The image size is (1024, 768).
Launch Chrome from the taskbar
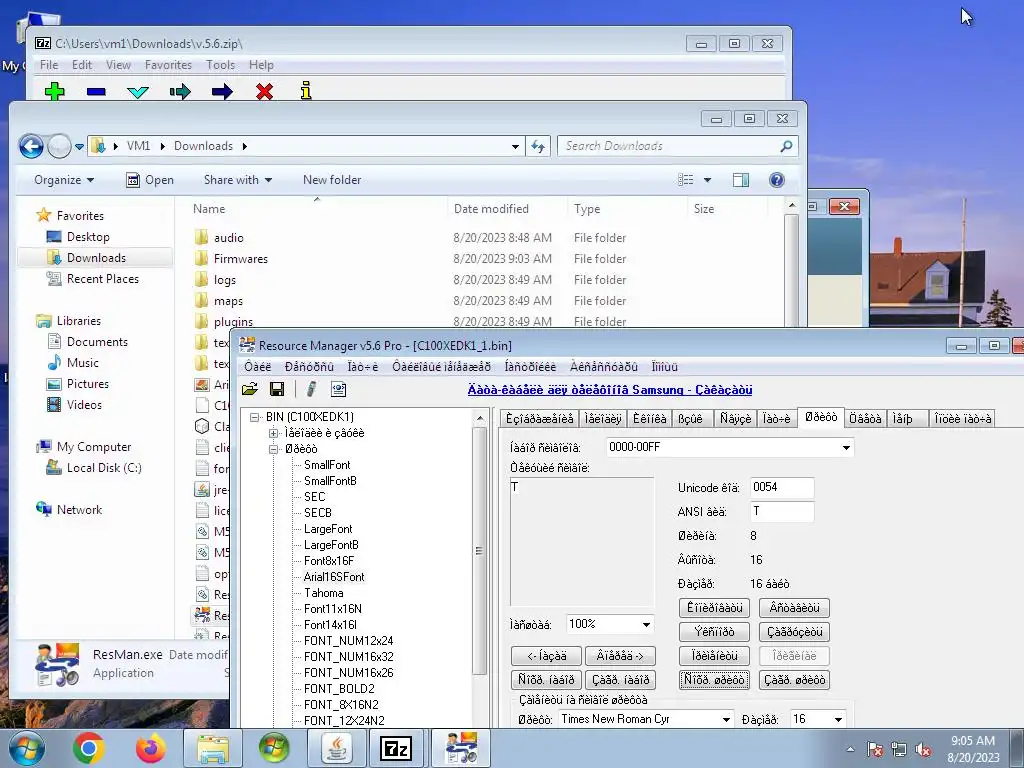coord(89,748)
